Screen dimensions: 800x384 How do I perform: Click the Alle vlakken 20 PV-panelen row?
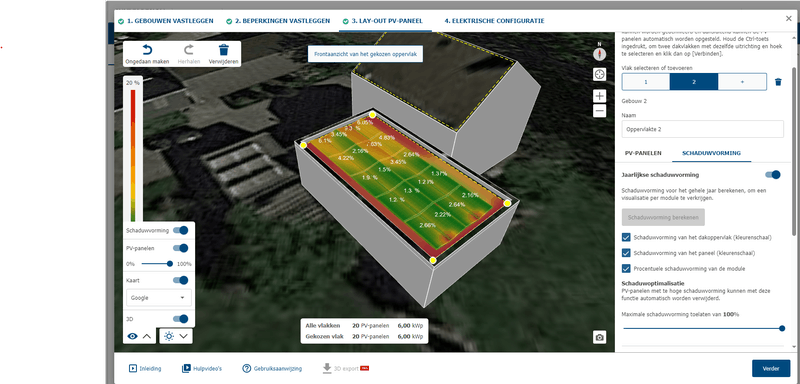(364, 325)
